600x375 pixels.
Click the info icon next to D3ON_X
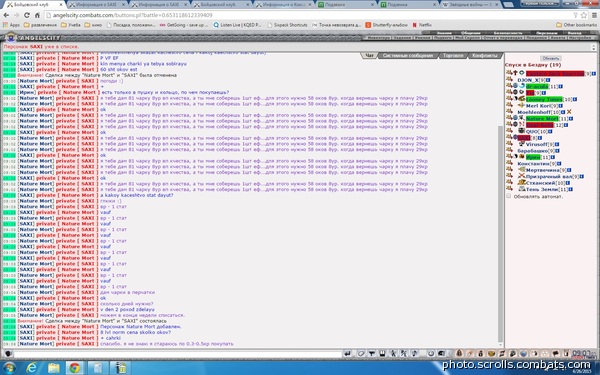tap(548, 80)
